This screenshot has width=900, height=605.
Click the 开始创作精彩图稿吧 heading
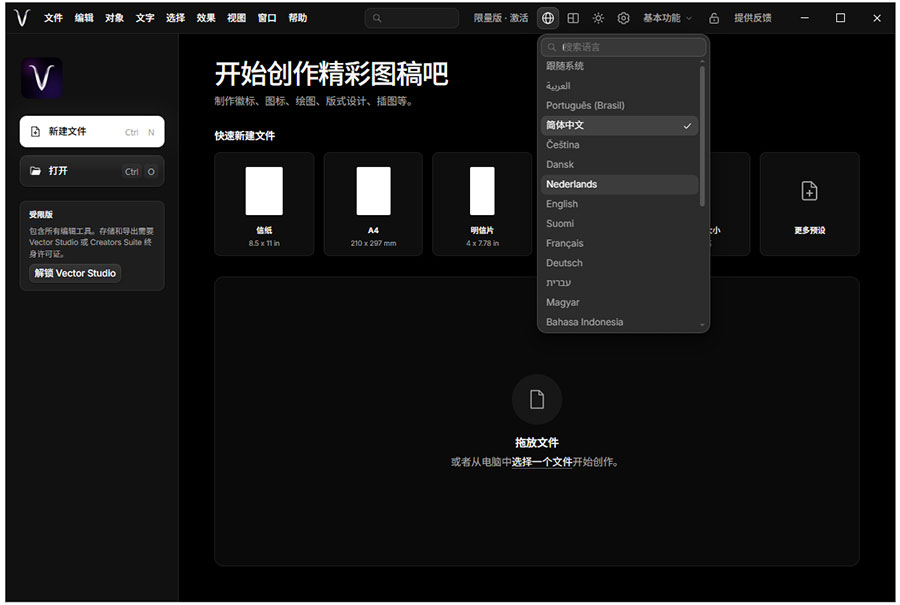click(331, 74)
